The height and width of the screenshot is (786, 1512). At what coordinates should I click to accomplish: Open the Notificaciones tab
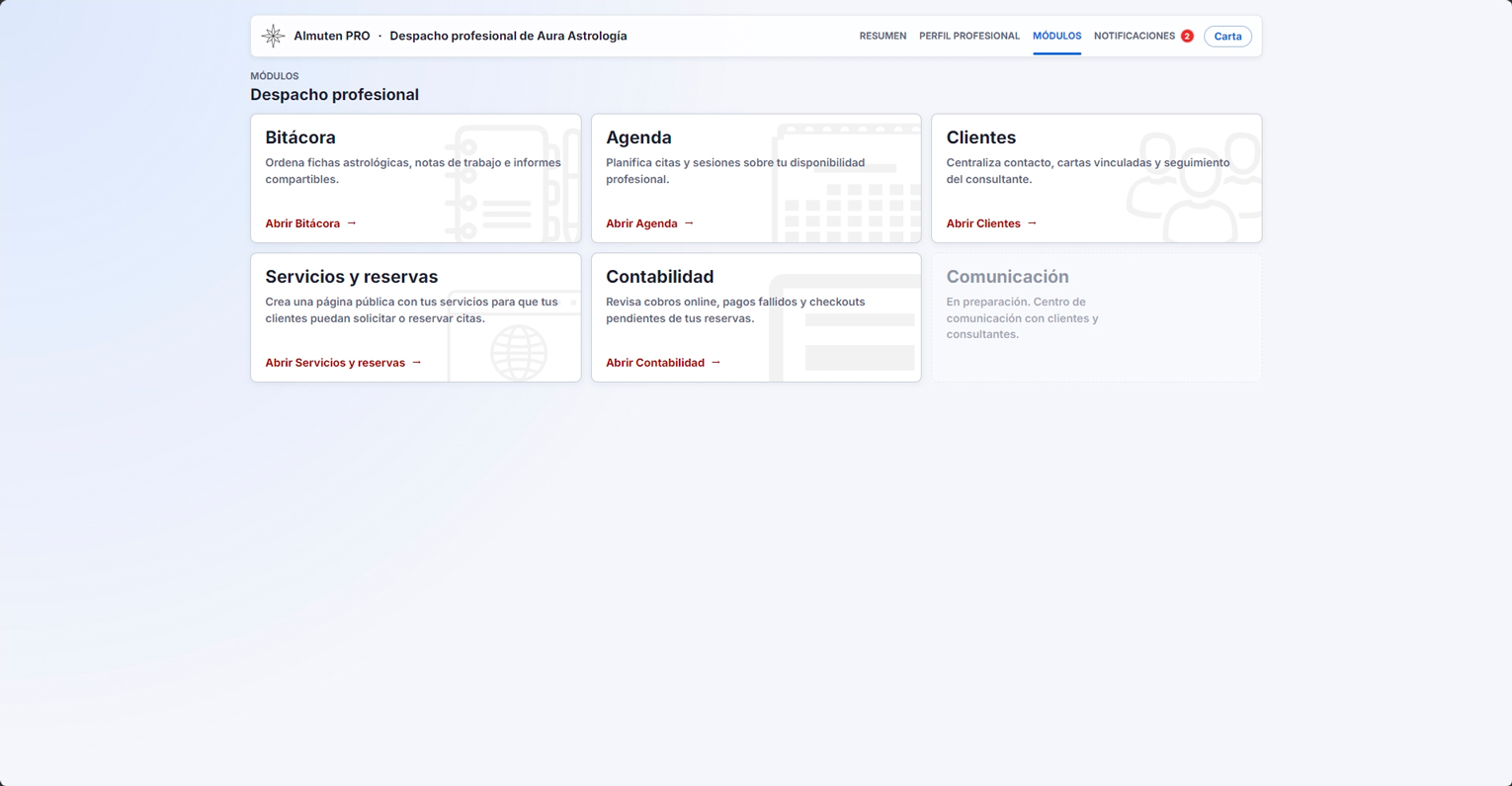click(1134, 36)
